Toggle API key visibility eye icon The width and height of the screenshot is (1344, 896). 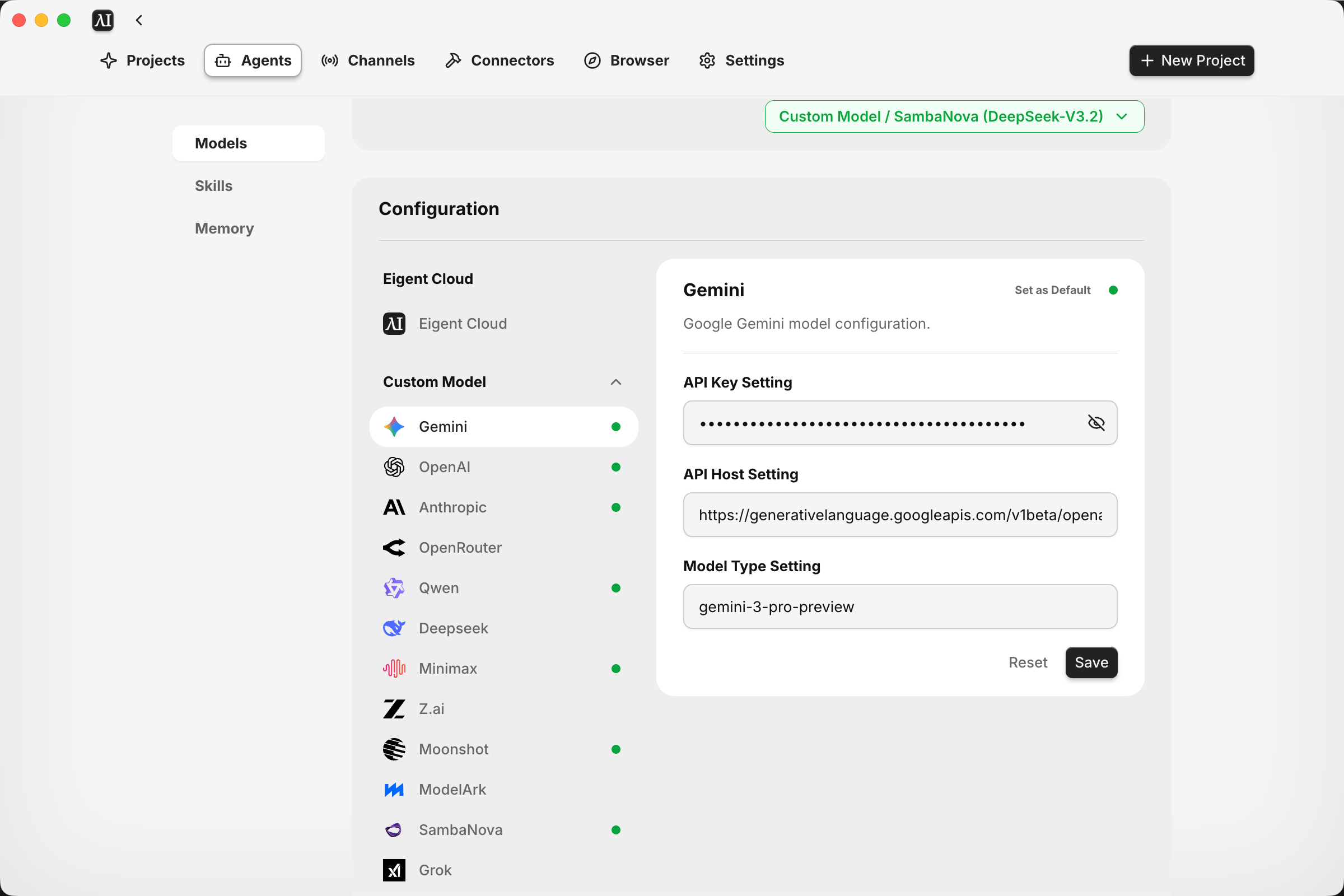(x=1096, y=423)
